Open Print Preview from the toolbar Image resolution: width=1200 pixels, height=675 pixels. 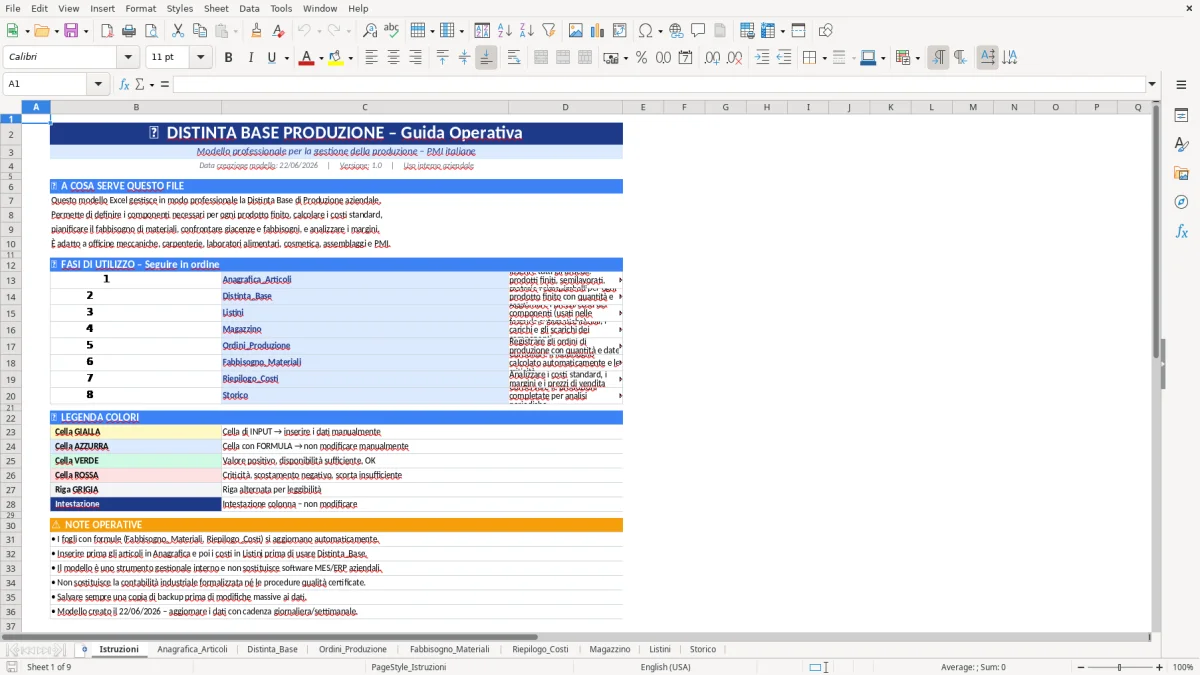click(x=149, y=31)
